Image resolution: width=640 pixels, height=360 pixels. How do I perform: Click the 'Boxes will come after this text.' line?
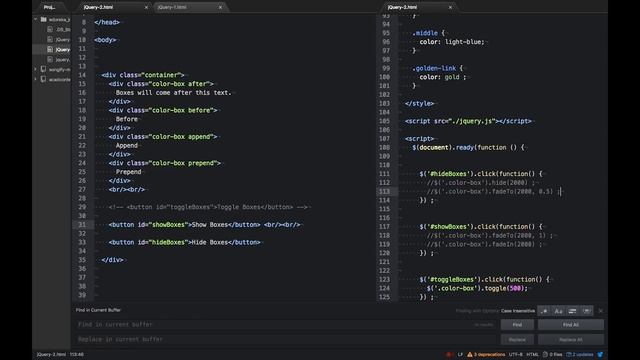[x=173, y=93]
